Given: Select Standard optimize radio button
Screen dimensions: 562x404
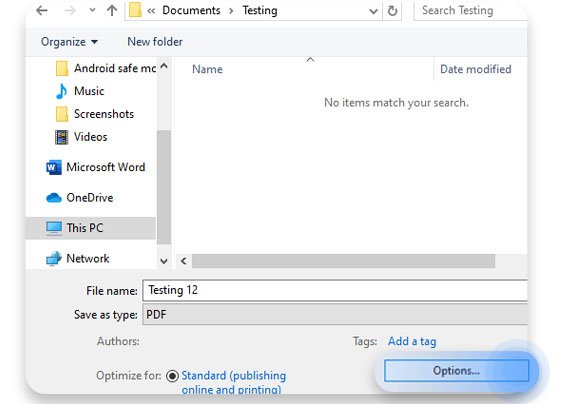Looking at the screenshot, I should click(x=172, y=376).
